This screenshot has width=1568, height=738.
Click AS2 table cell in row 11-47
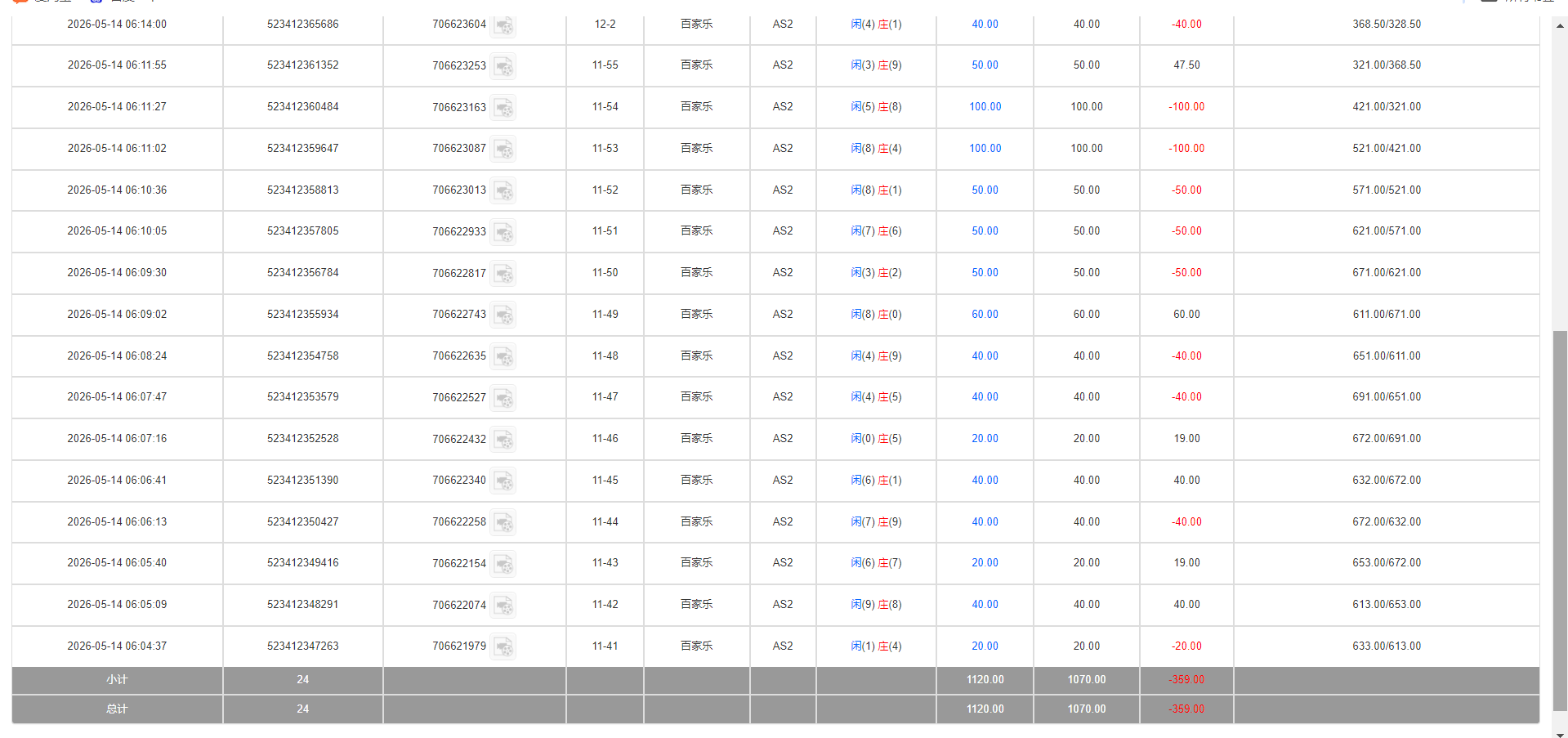pos(783,397)
